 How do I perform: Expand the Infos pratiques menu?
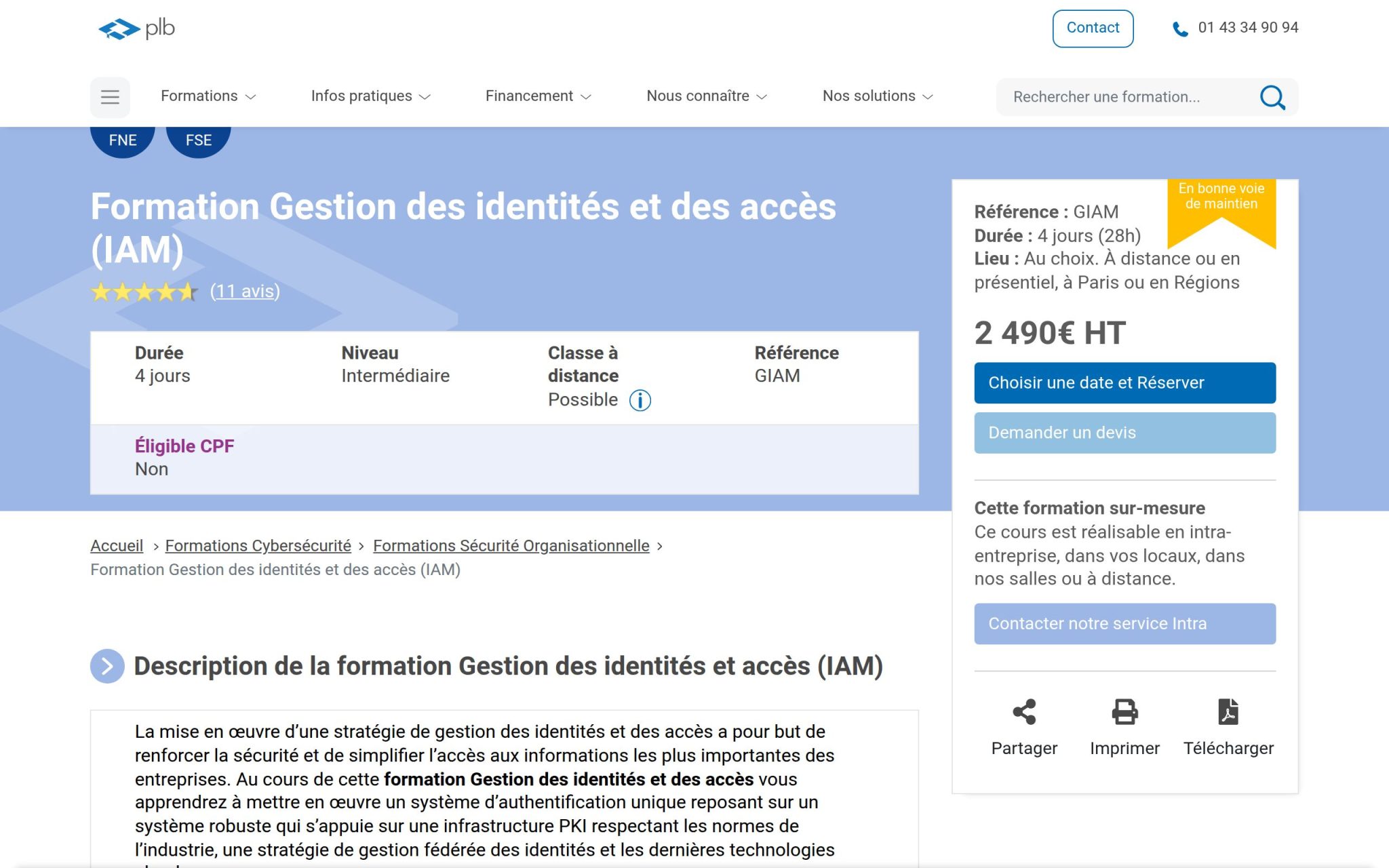[x=370, y=96]
